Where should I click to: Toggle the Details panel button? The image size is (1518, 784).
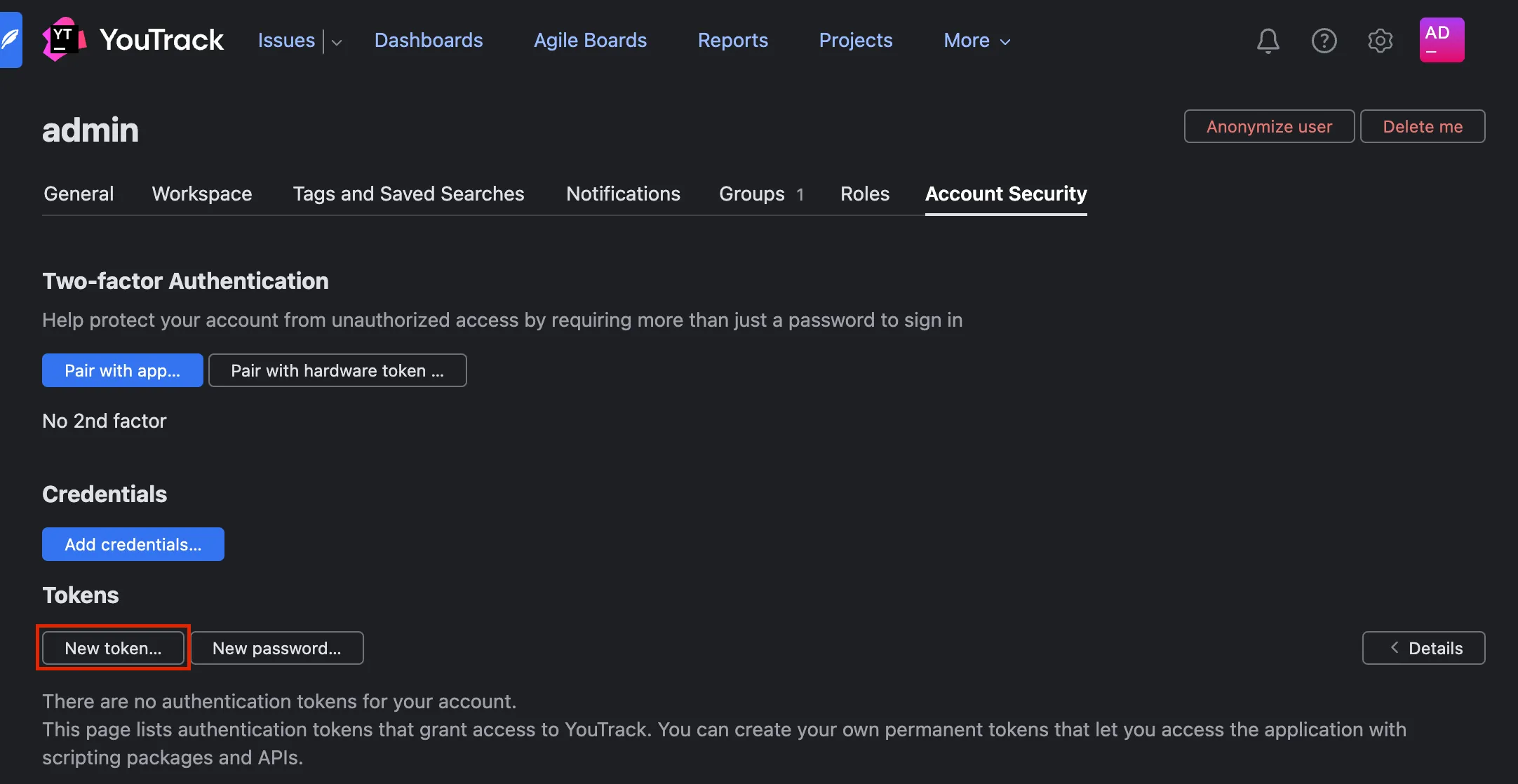1423,648
